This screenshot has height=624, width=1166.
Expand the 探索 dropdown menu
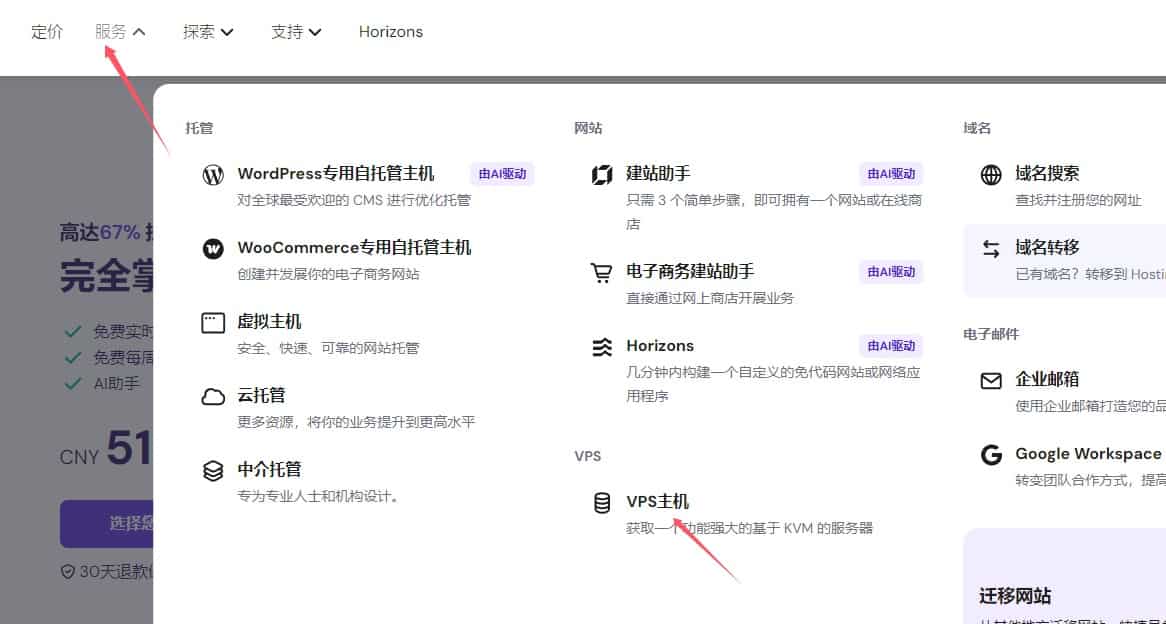208,32
